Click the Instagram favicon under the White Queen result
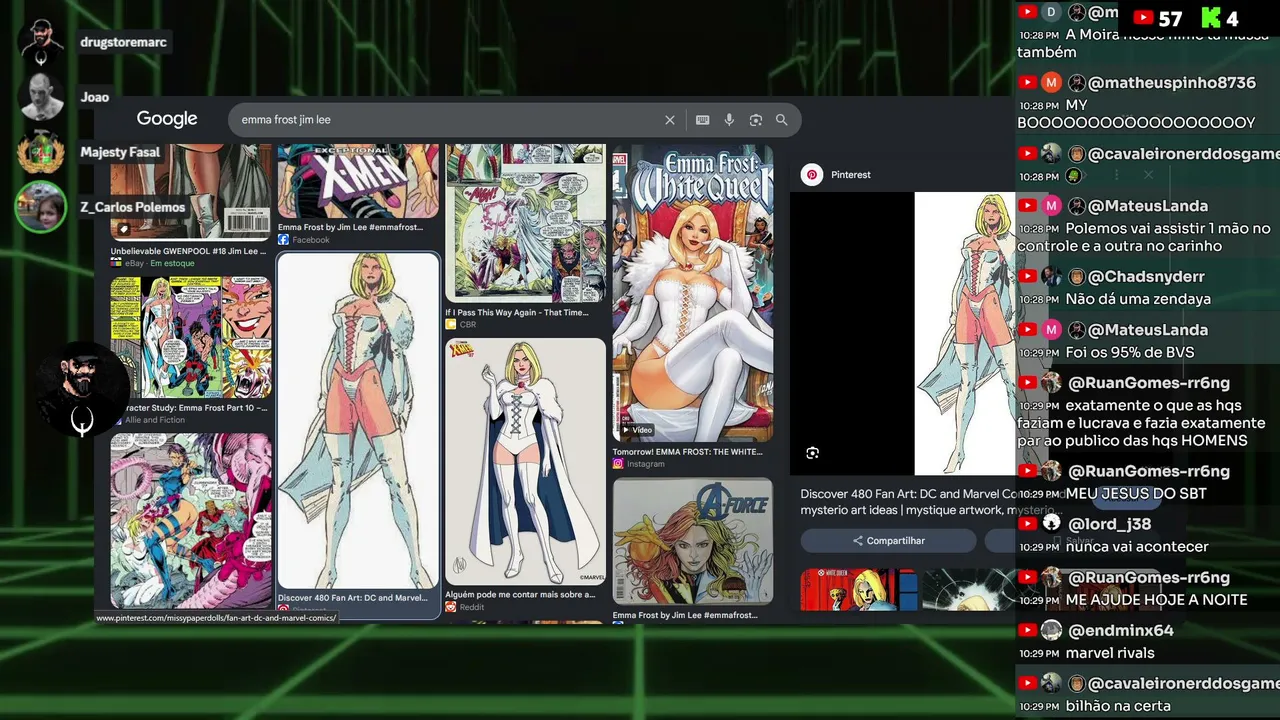1280x720 pixels. click(x=618, y=464)
